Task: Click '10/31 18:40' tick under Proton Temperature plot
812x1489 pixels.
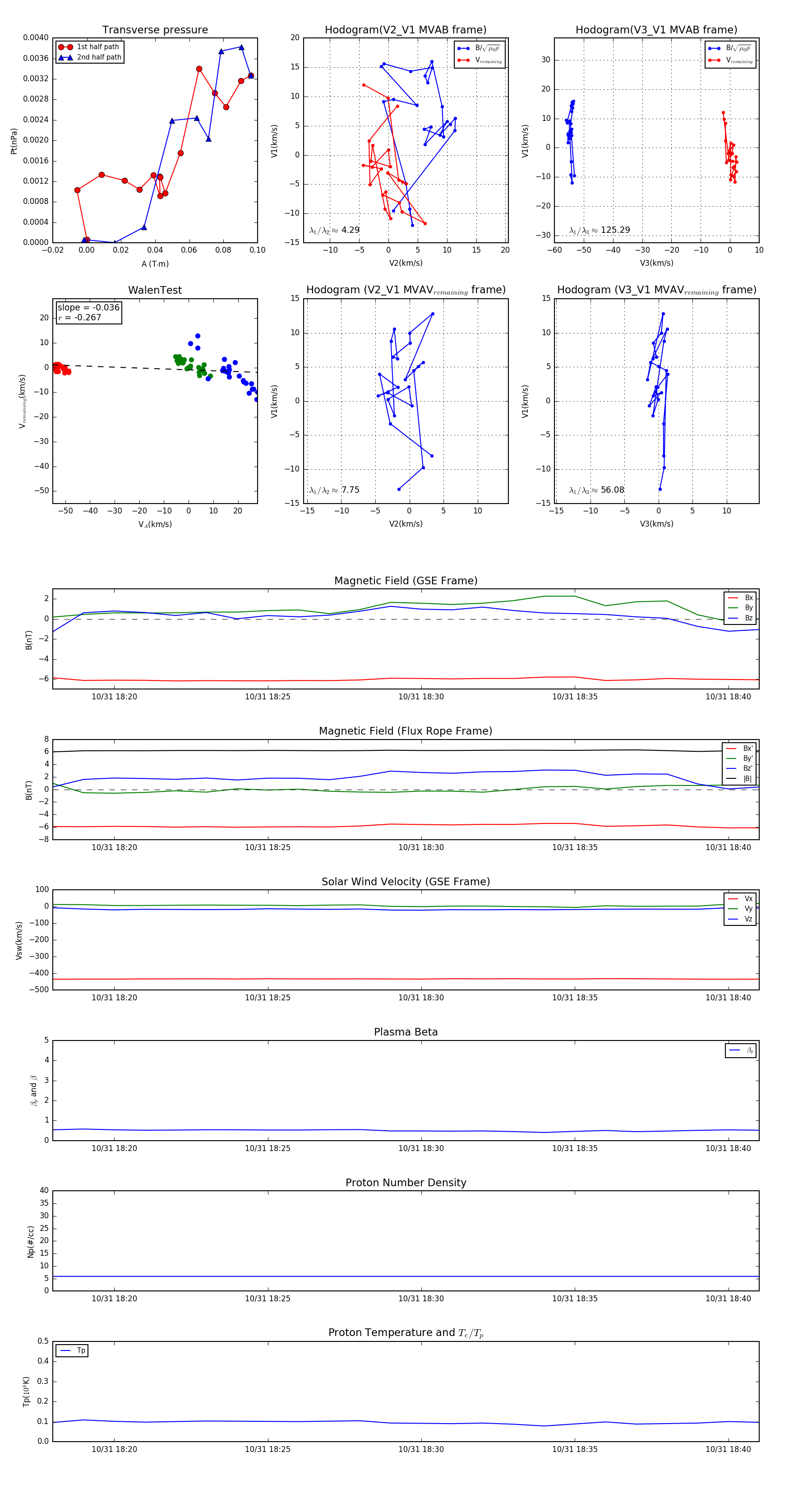Action: [728, 1449]
